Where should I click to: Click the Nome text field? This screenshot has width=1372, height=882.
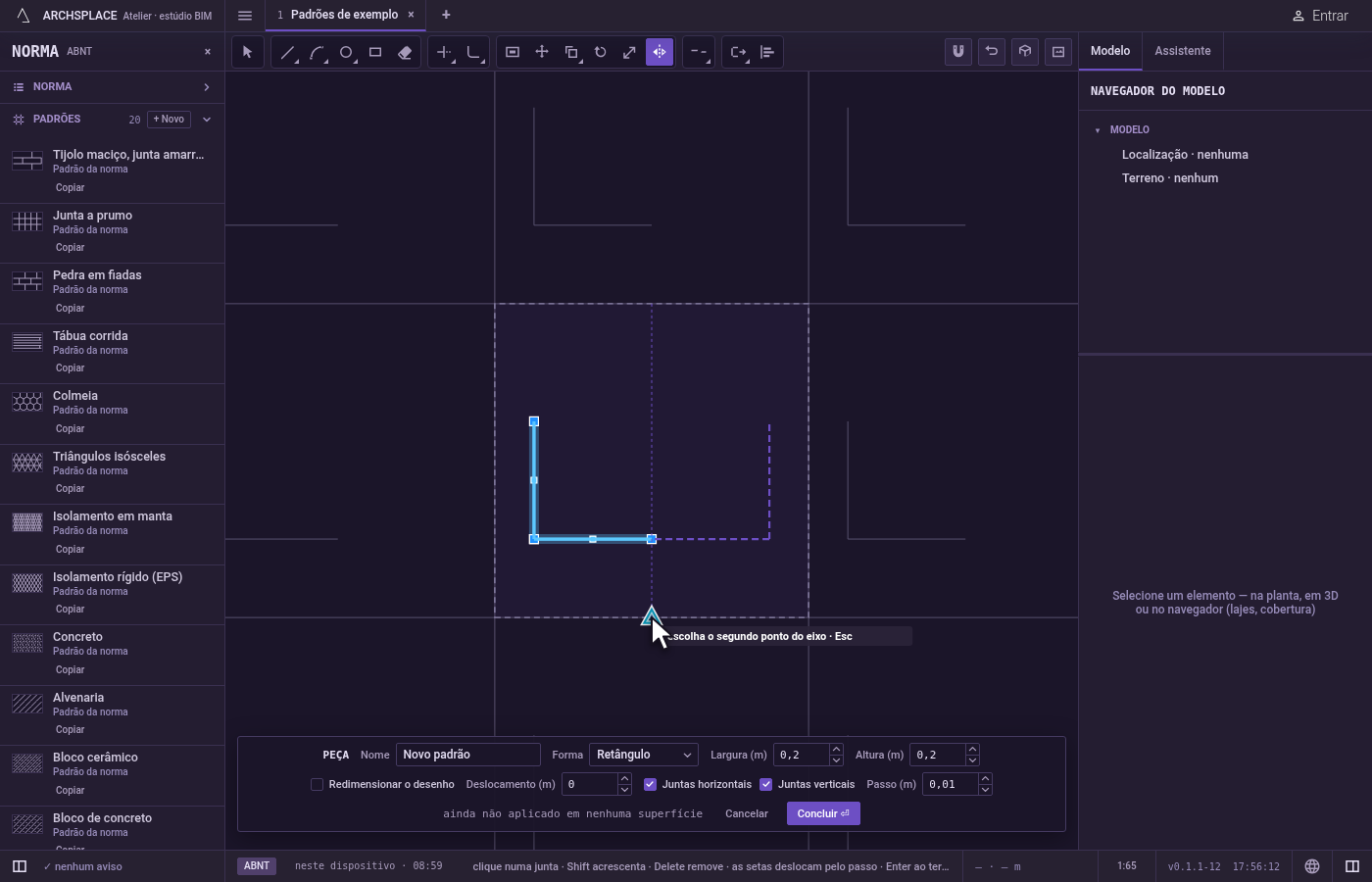[468, 755]
